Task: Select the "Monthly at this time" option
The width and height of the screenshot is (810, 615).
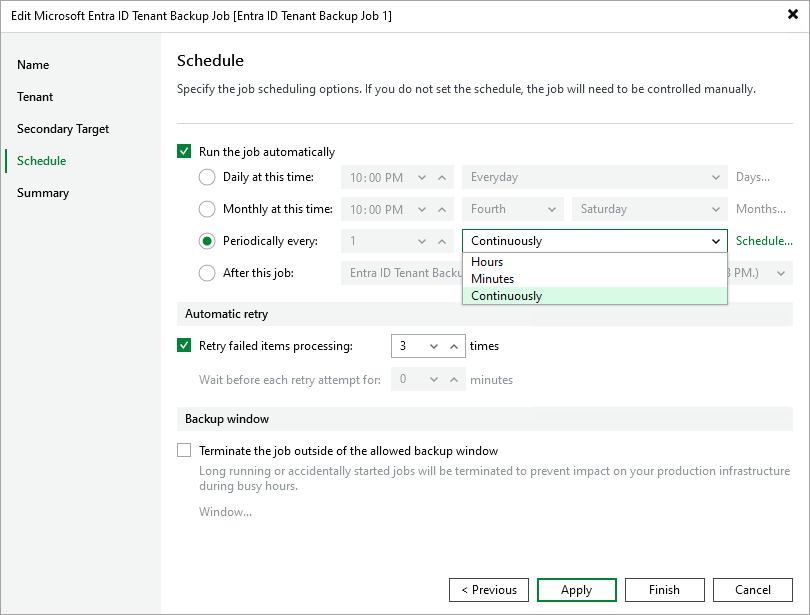Action: click(x=207, y=209)
